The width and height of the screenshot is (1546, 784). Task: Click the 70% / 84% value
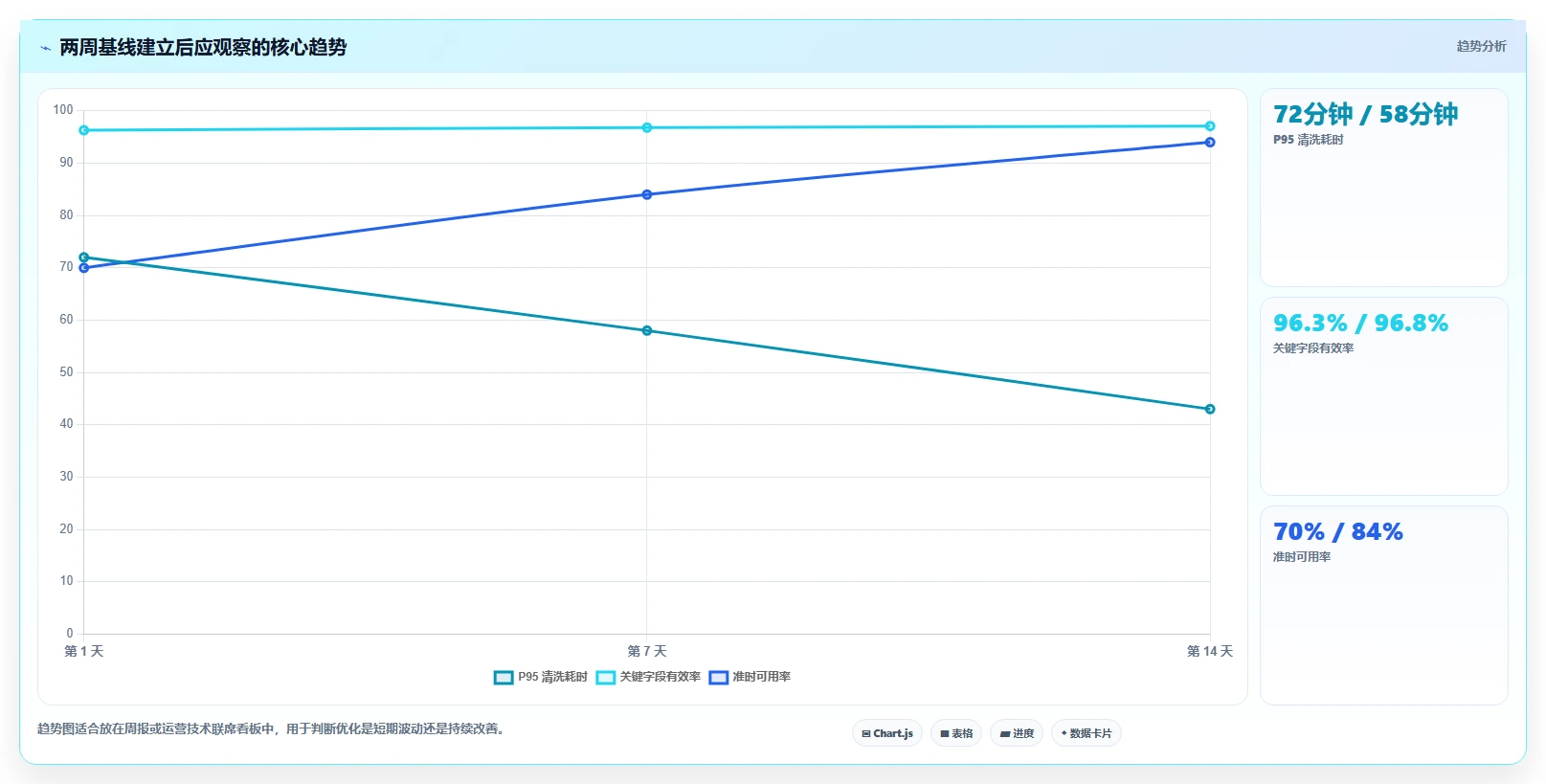(1337, 531)
